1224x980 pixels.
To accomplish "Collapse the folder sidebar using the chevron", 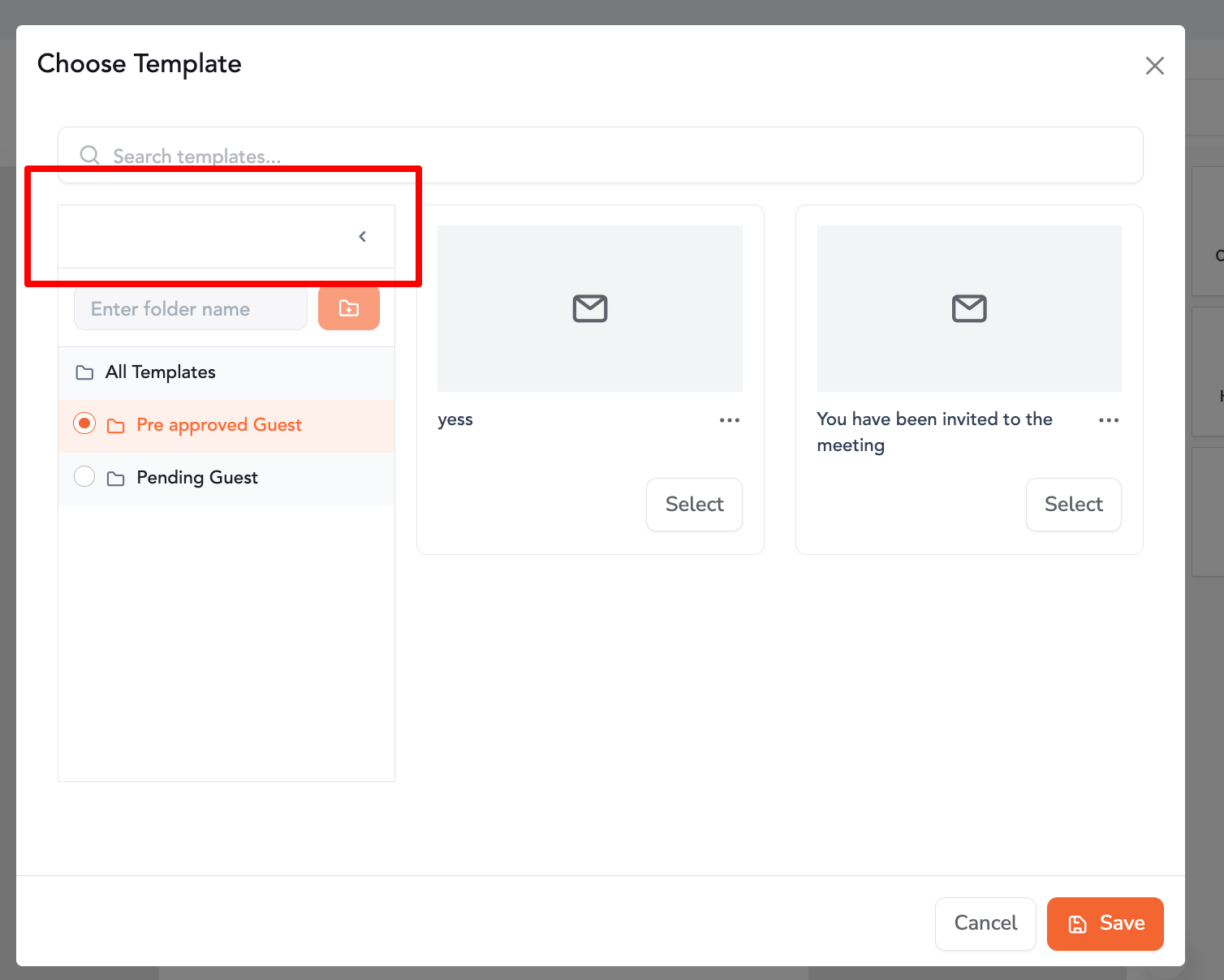I will pyautogui.click(x=362, y=237).
